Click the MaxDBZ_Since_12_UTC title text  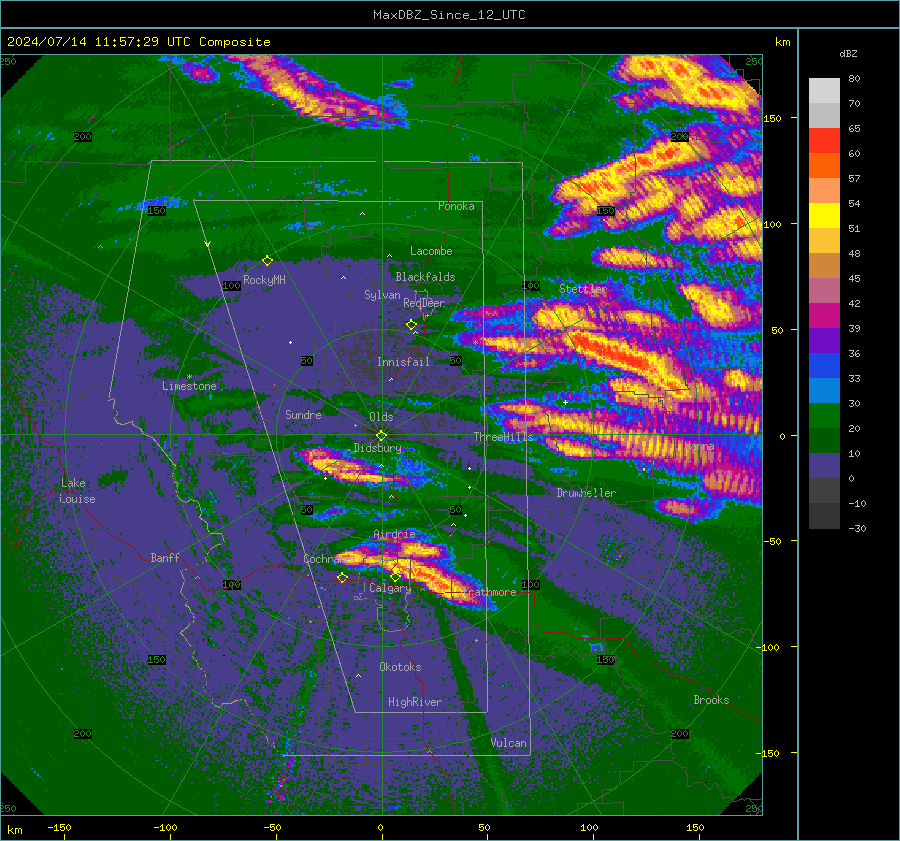point(449,15)
